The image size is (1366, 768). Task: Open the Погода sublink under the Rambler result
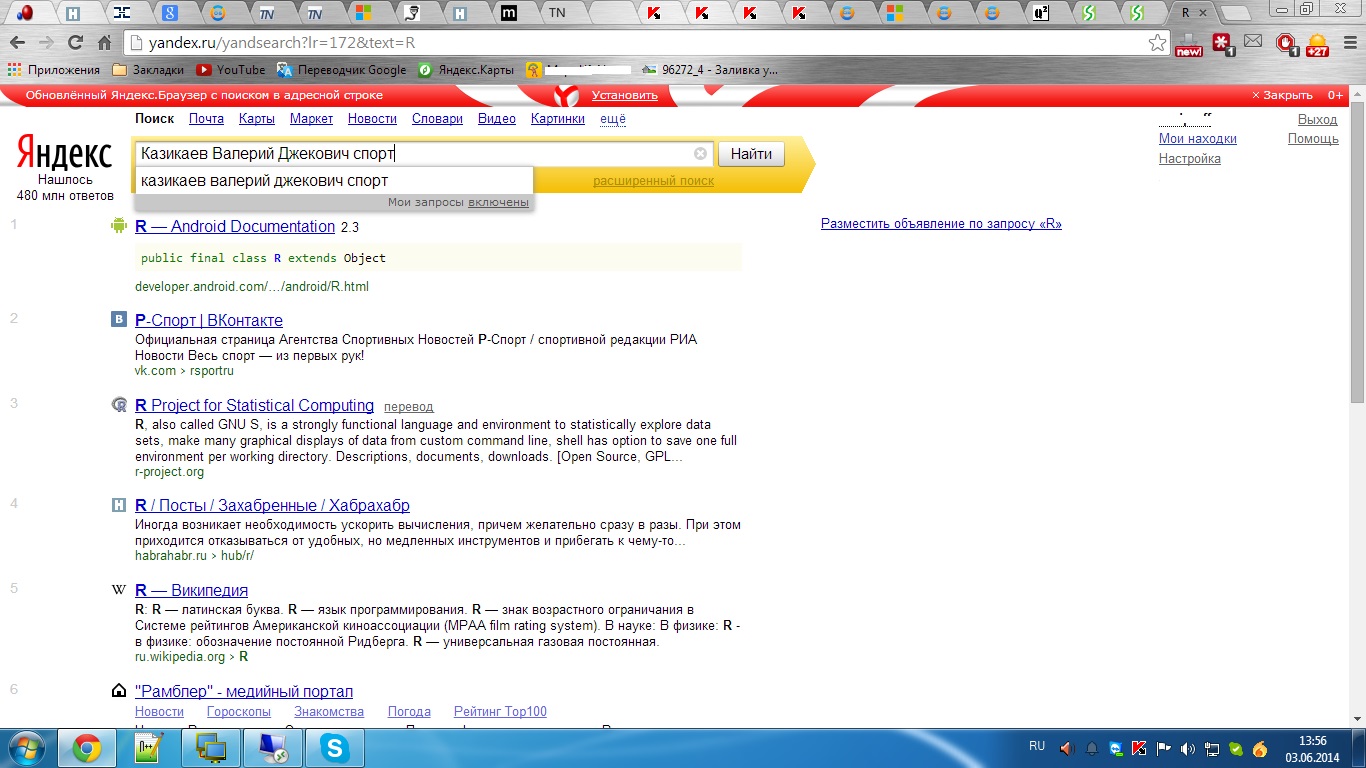409,712
